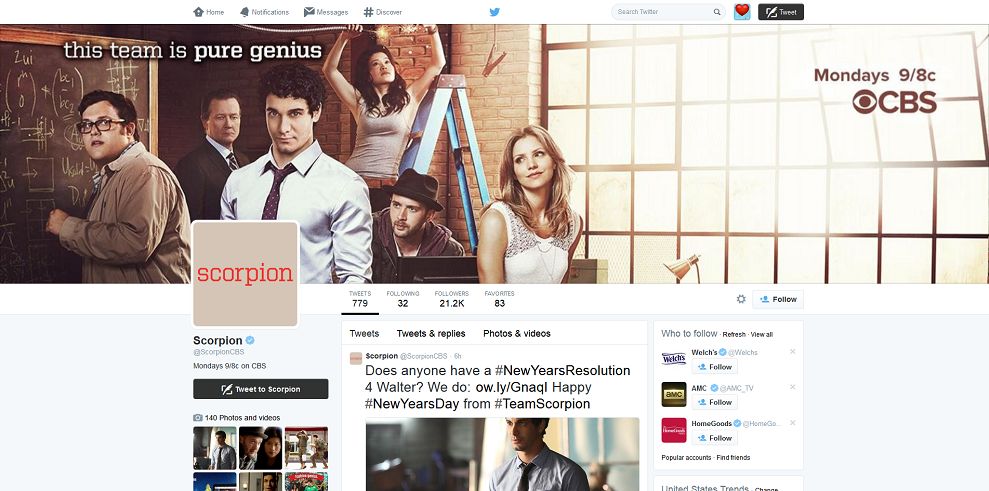This screenshot has height=491, width=989.
Task: Open the 140 Photos and videos link
Action: pyautogui.click(x=242, y=418)
